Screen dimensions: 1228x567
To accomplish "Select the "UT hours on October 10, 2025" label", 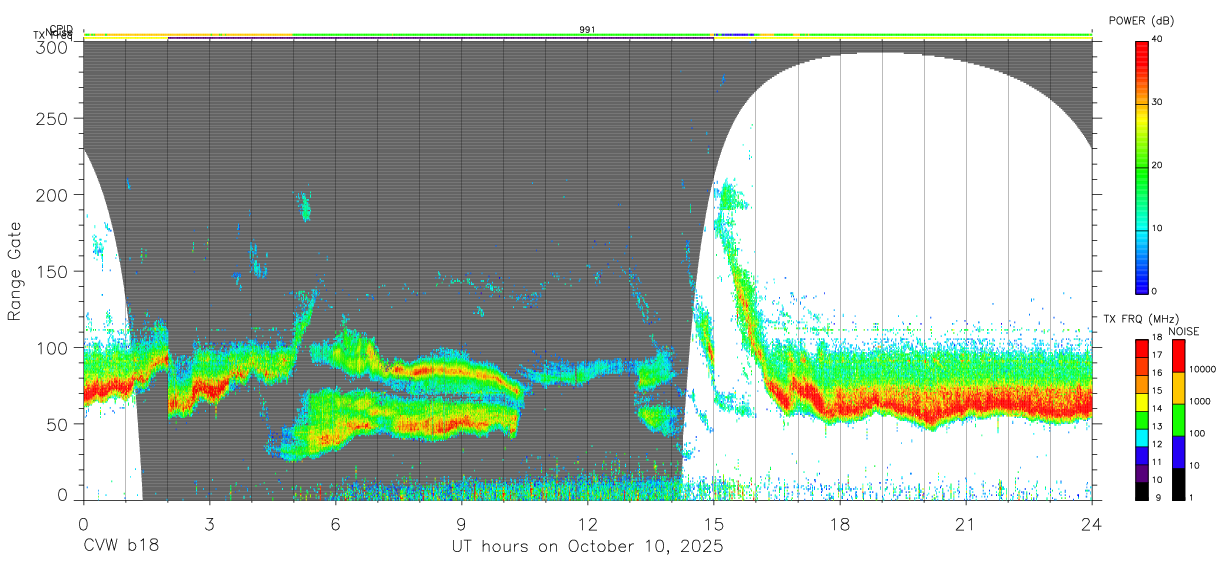I will click(587, 547).
